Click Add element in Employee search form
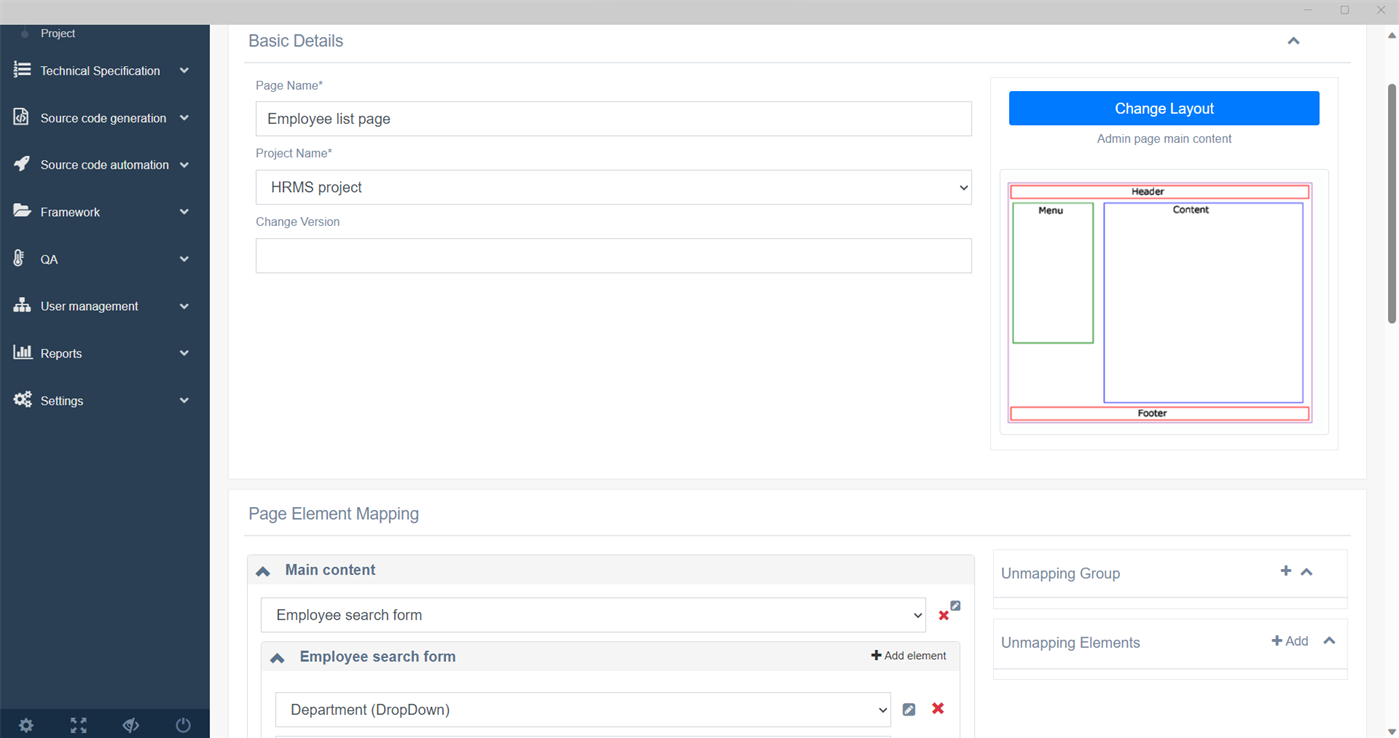Viewport: 1399px width, 738px height. coord(908,656)
